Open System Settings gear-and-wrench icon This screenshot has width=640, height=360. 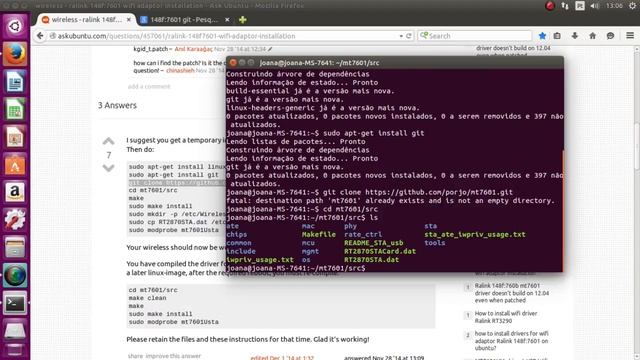(x=15, y=220)
